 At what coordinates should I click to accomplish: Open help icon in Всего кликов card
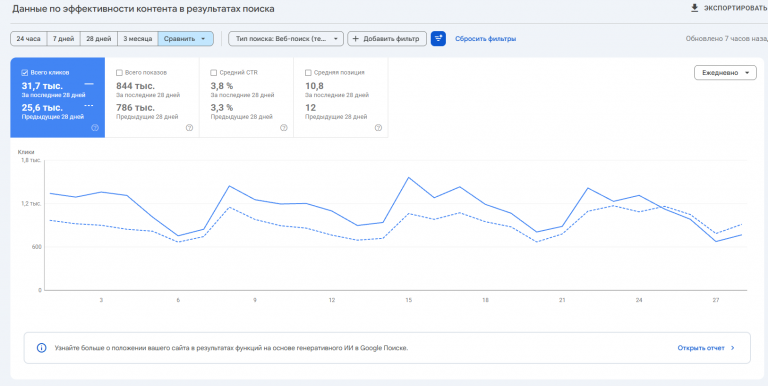pos(95,128)
